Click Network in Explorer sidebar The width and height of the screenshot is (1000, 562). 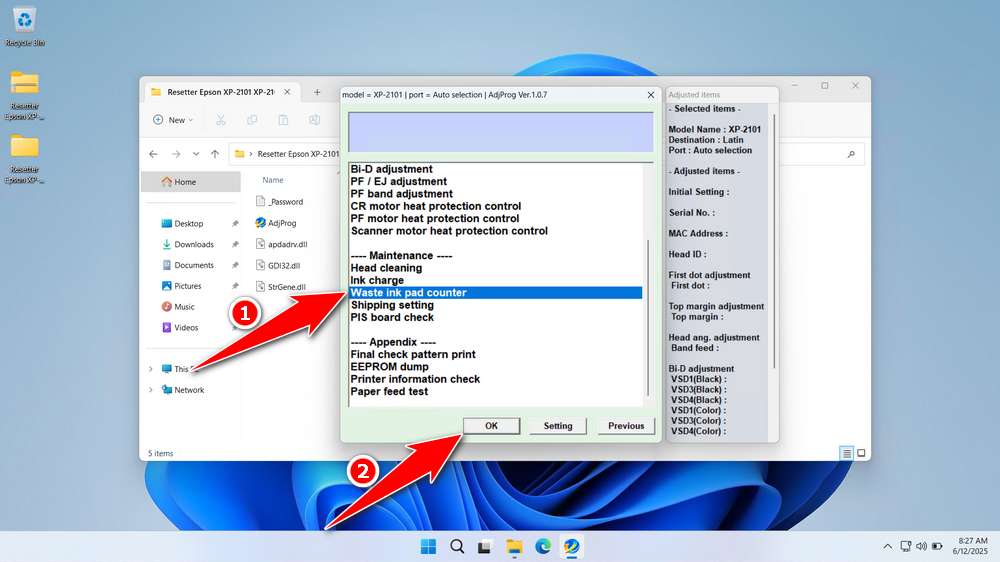(x=189, y=390)
